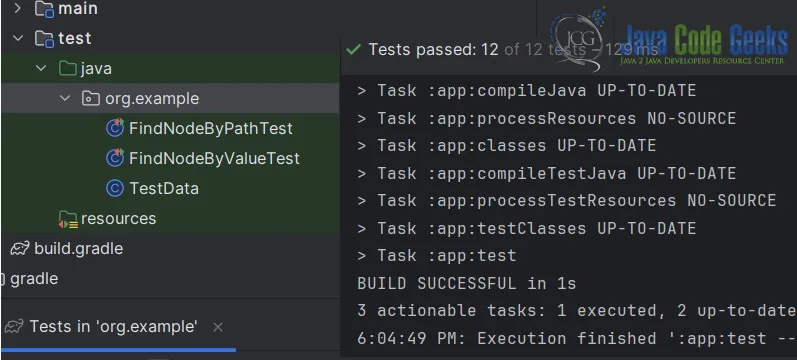
Task: Select the gradle folder
Action: pyautogui.click(x=34, y=279)
